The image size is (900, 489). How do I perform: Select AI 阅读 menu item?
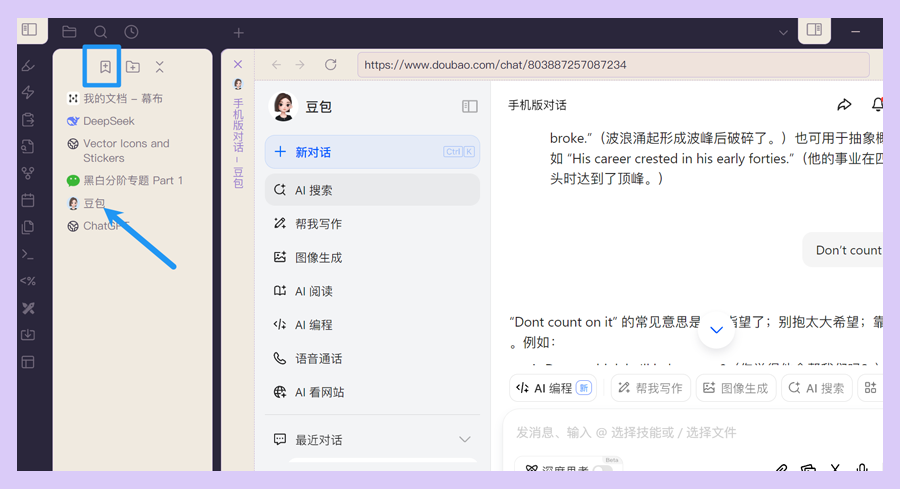[373, 292]
